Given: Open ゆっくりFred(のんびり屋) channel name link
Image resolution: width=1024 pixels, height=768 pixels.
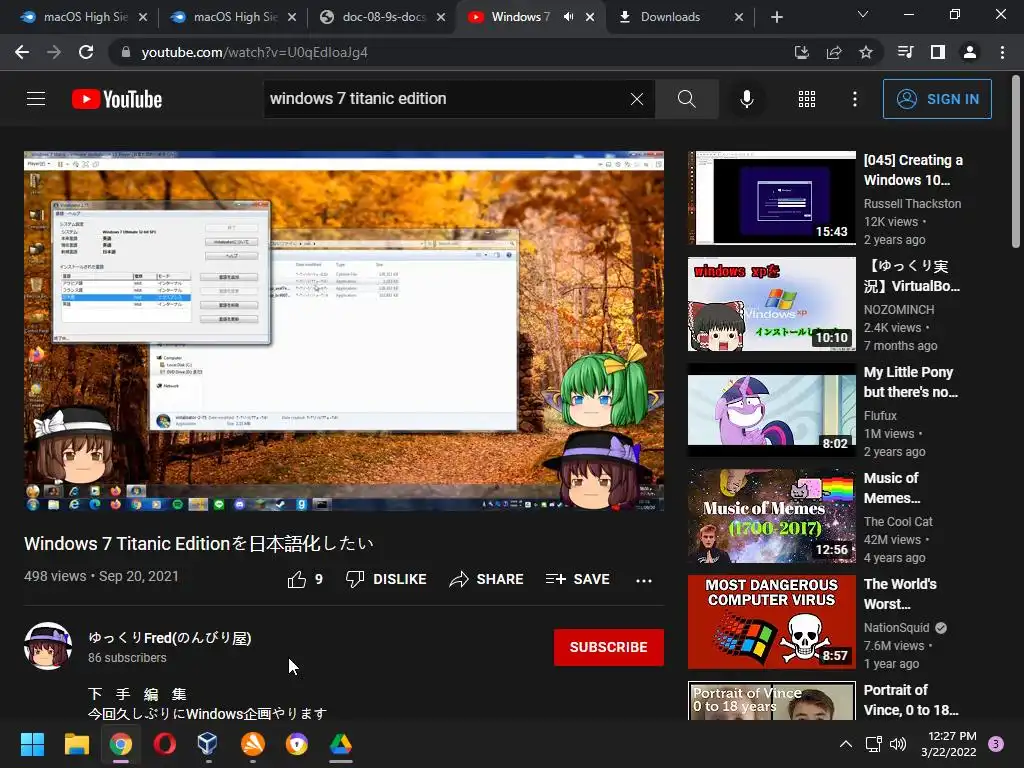Looking at the screenshot, I should point(170,637).
